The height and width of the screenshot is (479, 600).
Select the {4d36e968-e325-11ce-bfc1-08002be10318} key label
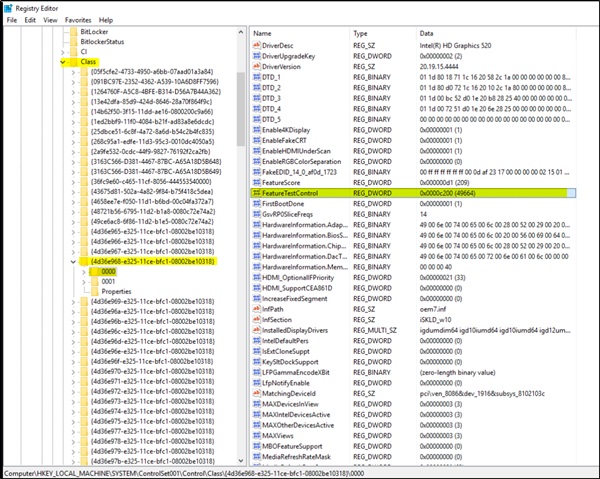[x=153, y=262]
